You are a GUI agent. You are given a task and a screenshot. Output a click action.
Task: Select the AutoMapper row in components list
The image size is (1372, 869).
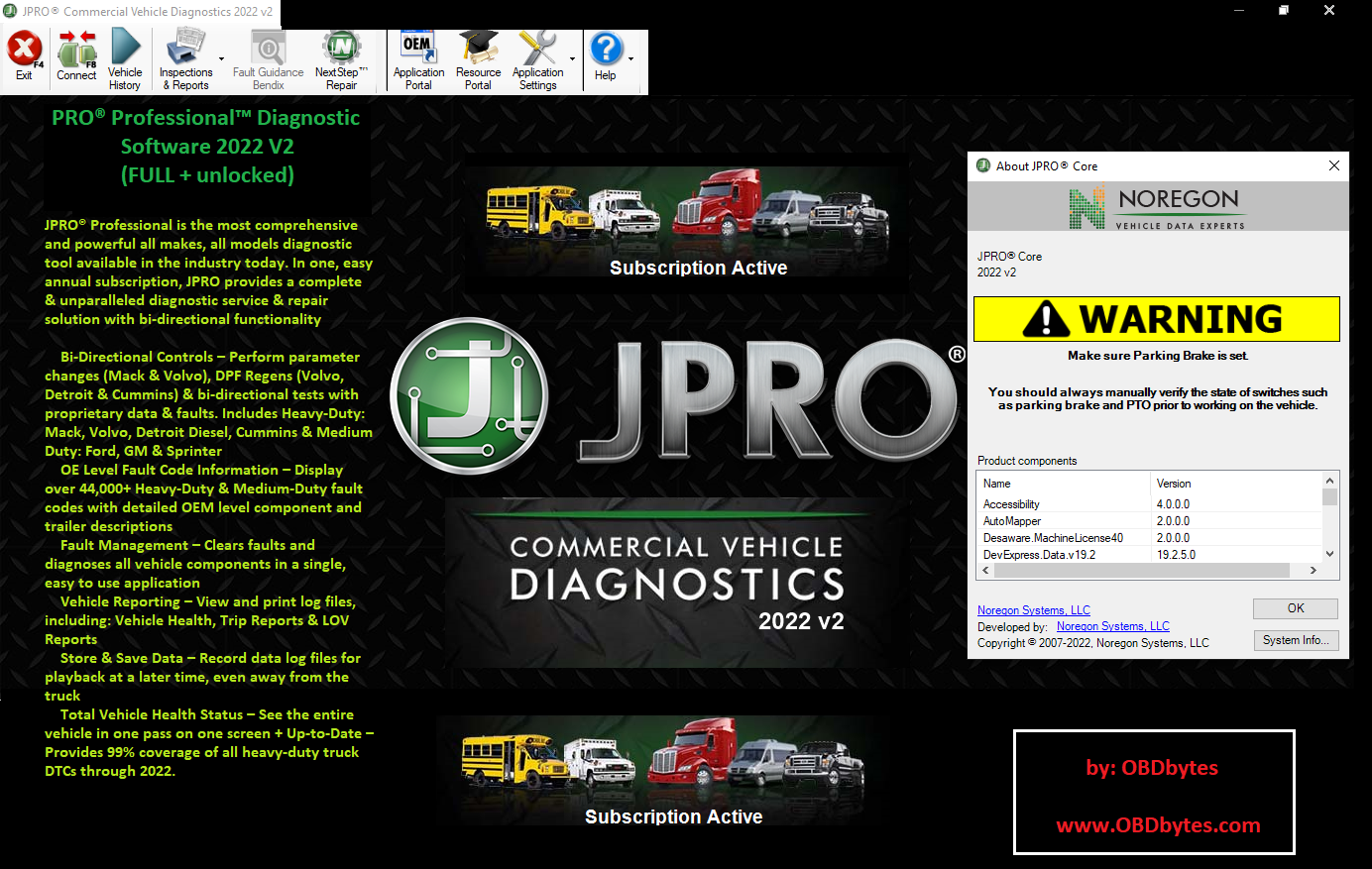coord(1012,521)
